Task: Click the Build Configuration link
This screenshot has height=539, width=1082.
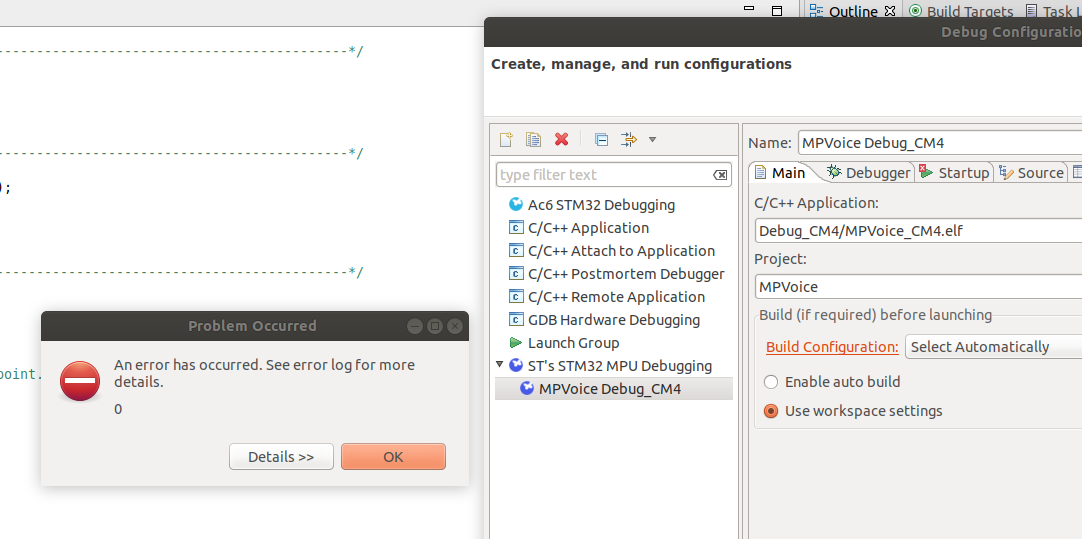Action: pos(832,347)
